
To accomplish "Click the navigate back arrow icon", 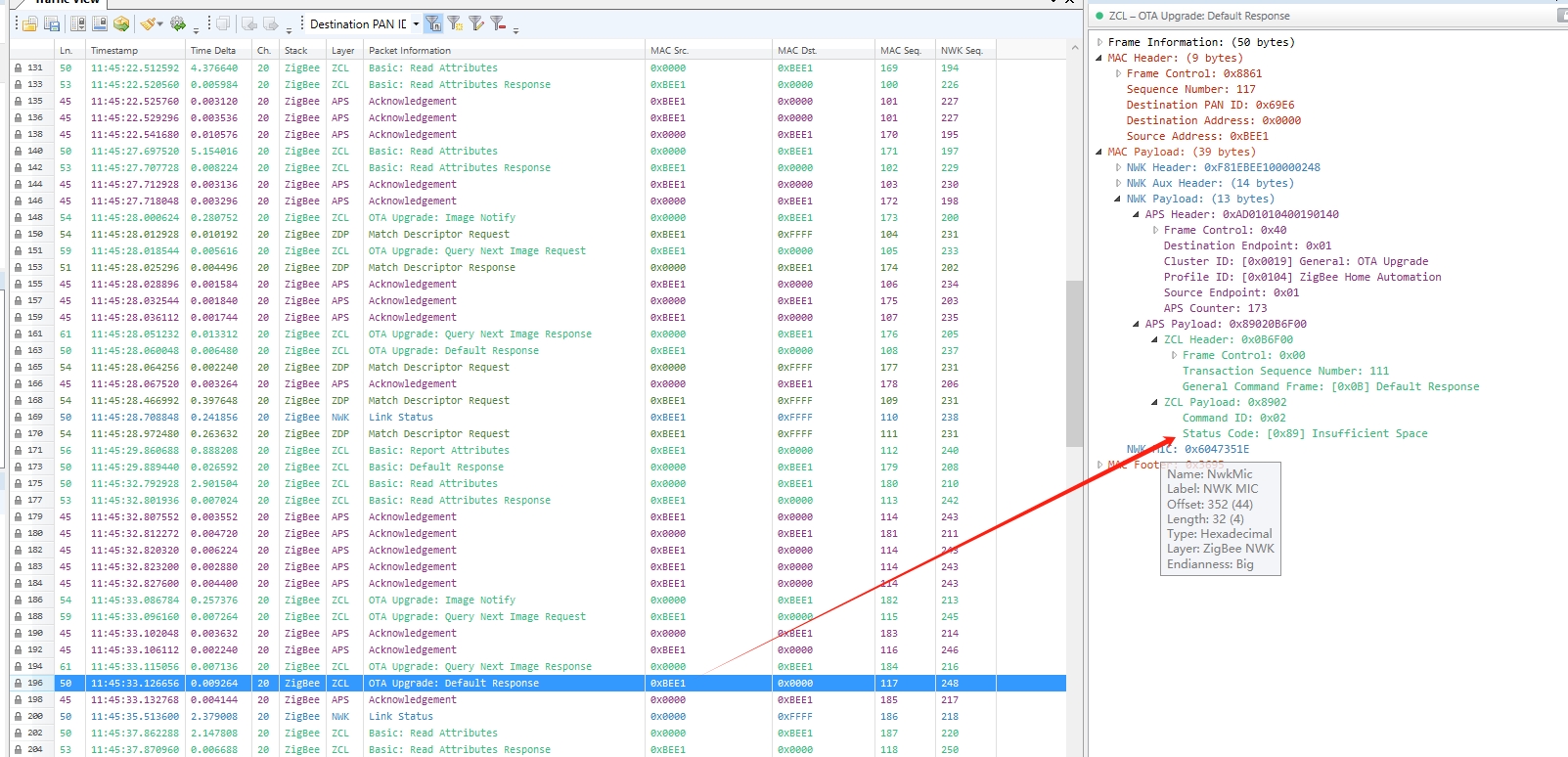I will 249,23.
